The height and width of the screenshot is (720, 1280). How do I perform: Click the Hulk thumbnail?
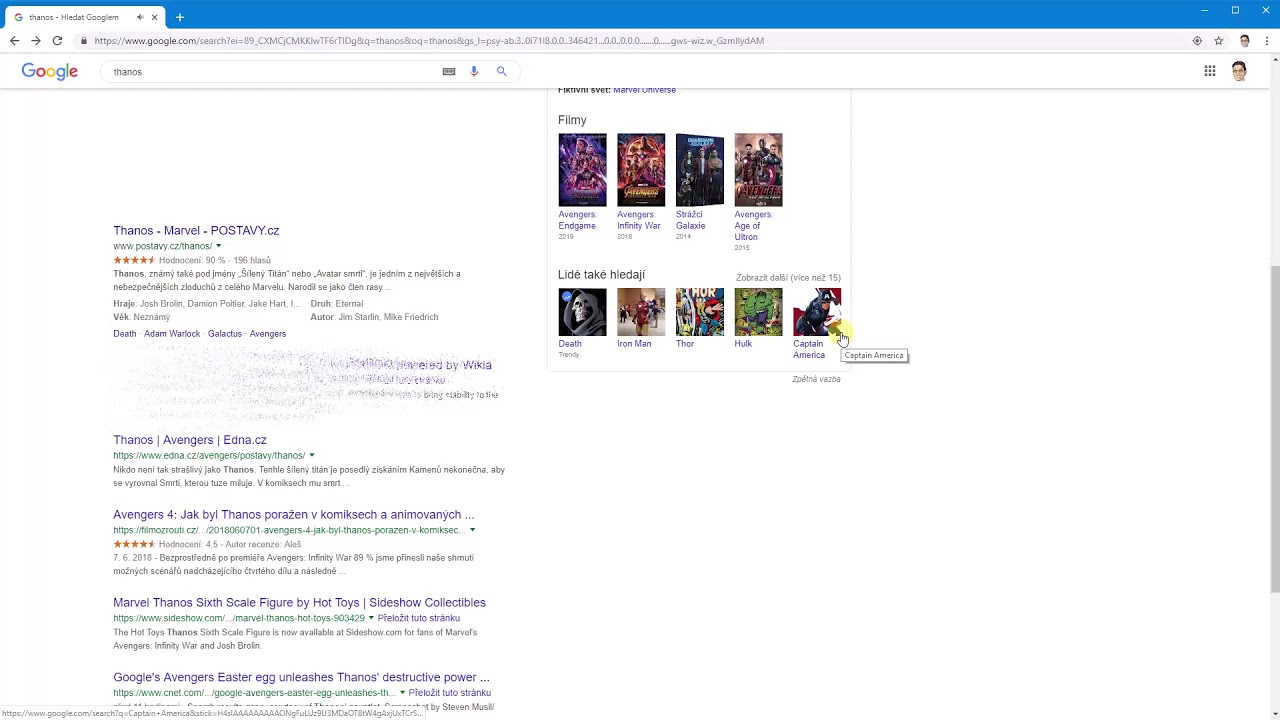point(759,312)
